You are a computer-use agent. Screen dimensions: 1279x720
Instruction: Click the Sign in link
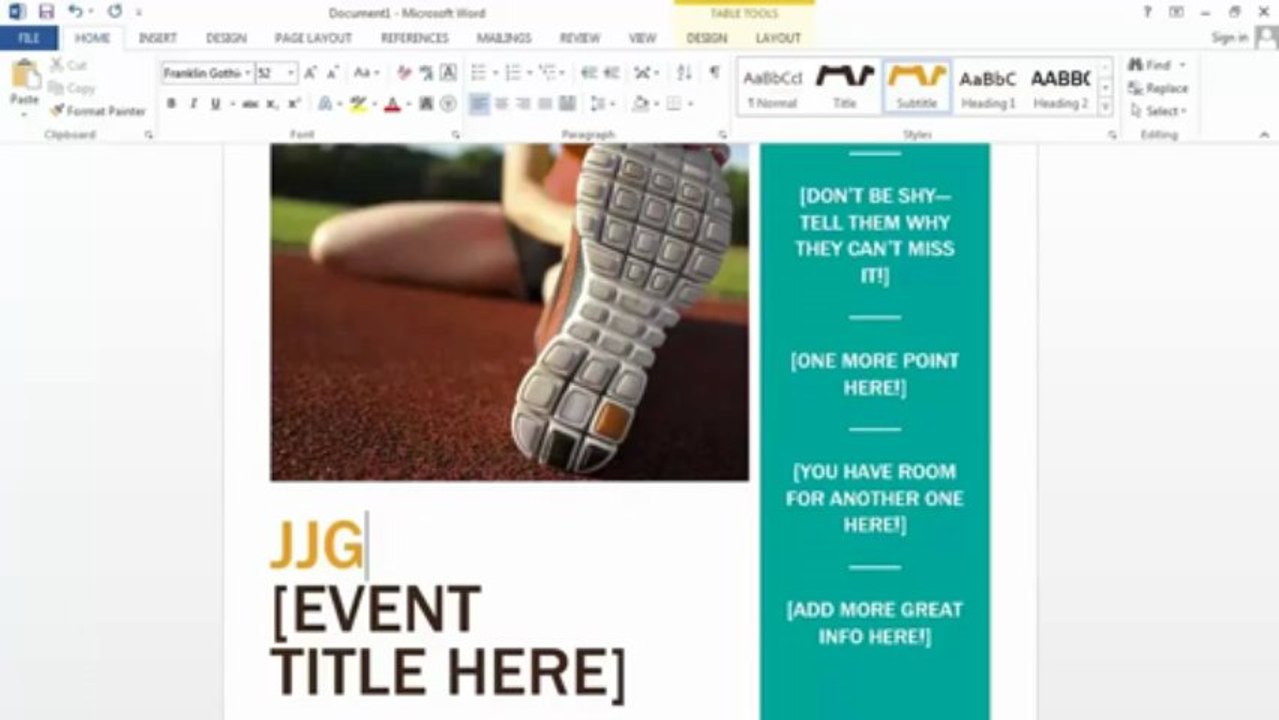pyautogui.click(x=1229, y=38)
